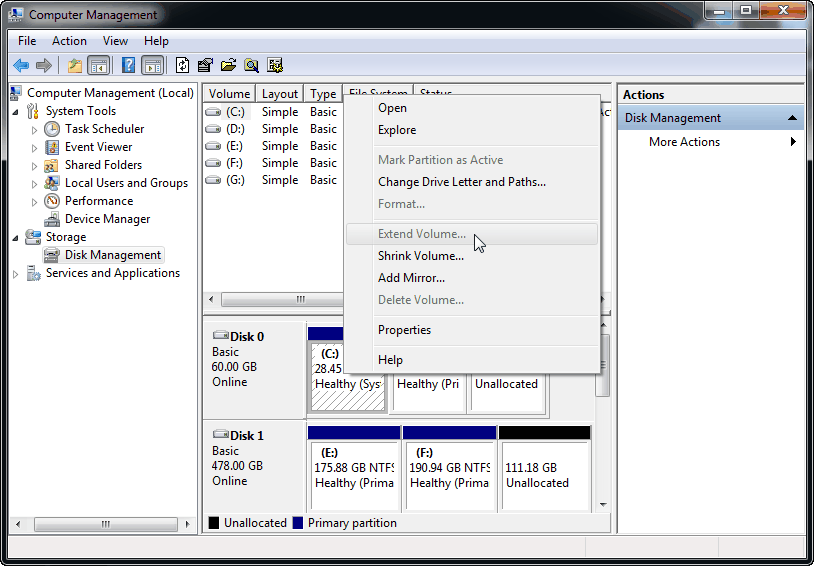This screenshot has width=814, height=566.
Task: Expand the Task Scheduler node
Action: (34, 130)
